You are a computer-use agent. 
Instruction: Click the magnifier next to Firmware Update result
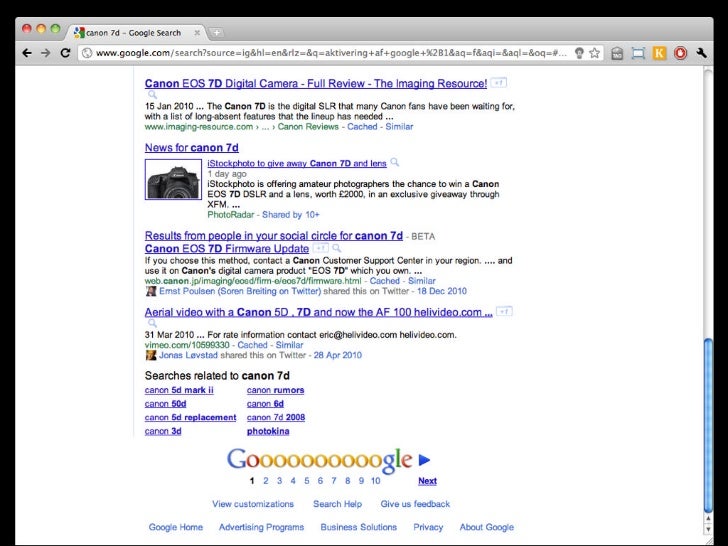[337, 248]
